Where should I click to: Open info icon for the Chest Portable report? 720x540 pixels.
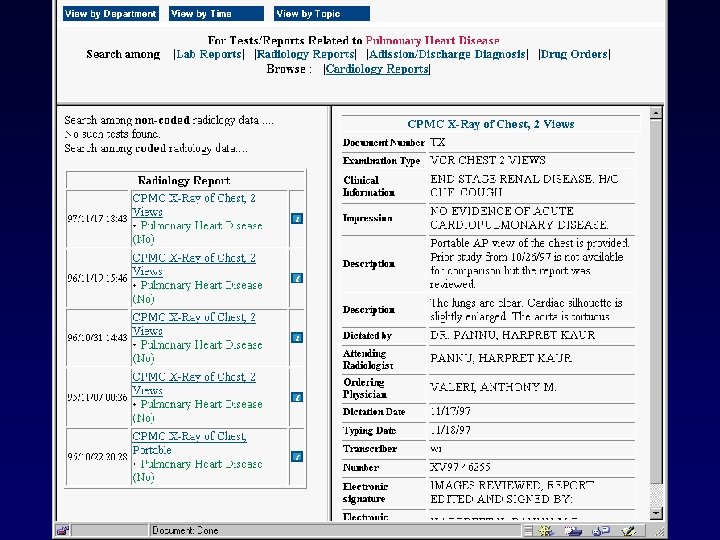point(297,456)
